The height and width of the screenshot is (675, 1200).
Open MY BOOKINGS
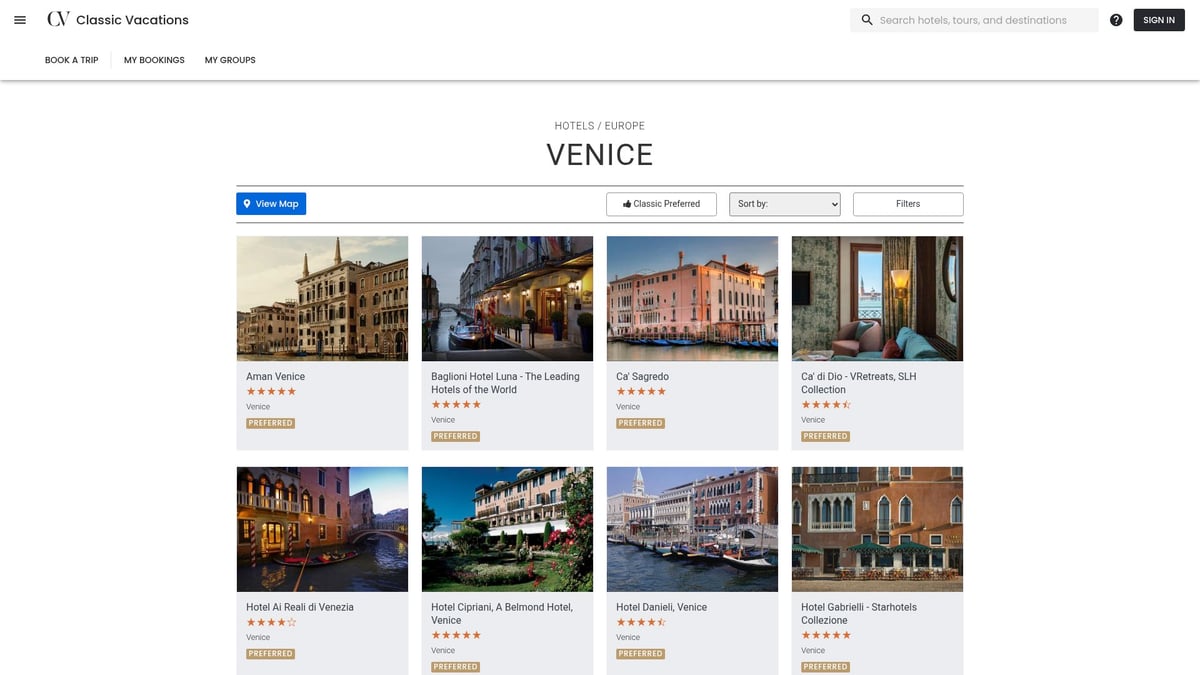tap(153, 60)
